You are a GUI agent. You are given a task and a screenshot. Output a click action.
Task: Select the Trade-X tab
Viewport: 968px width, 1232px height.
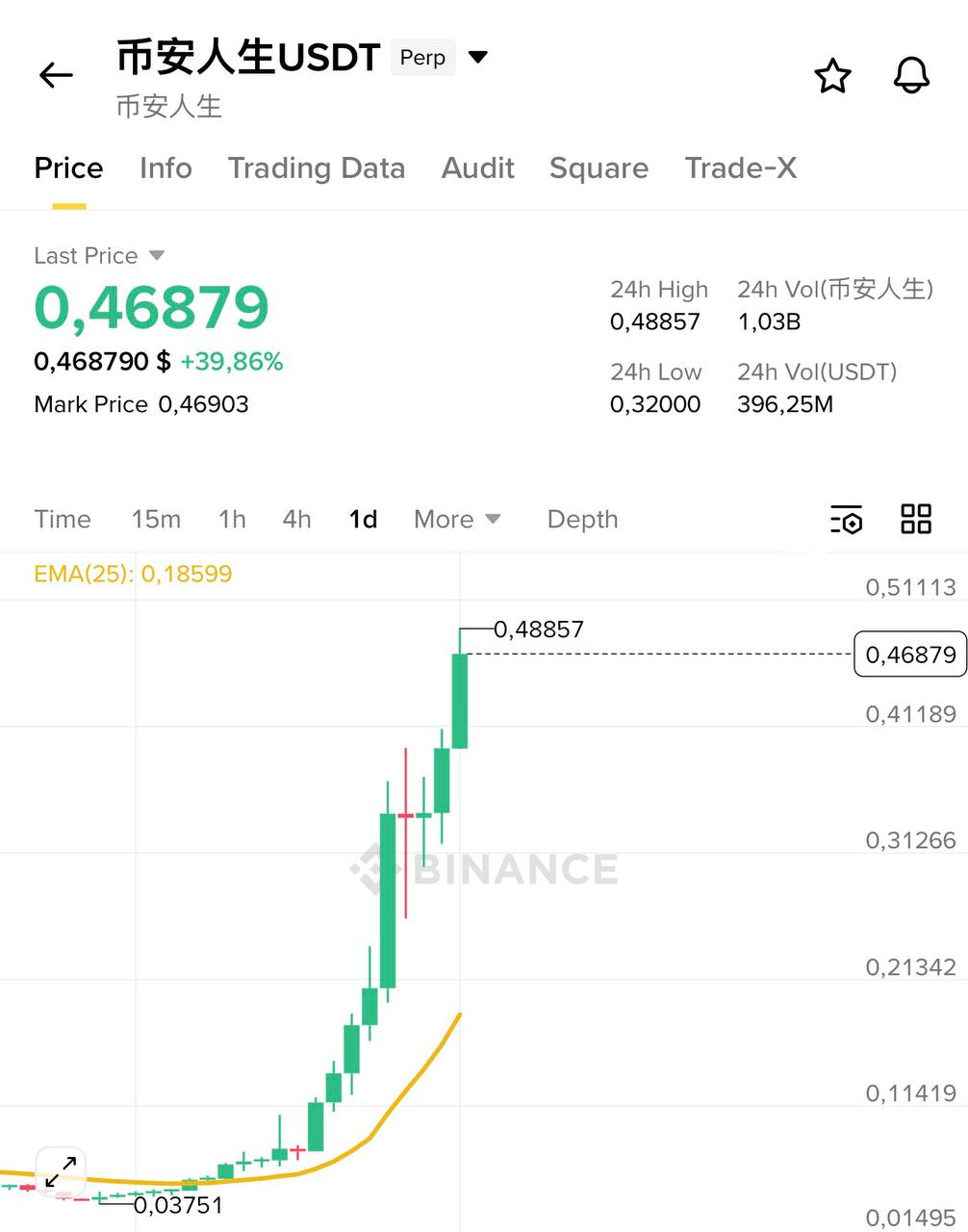[740, 168]
